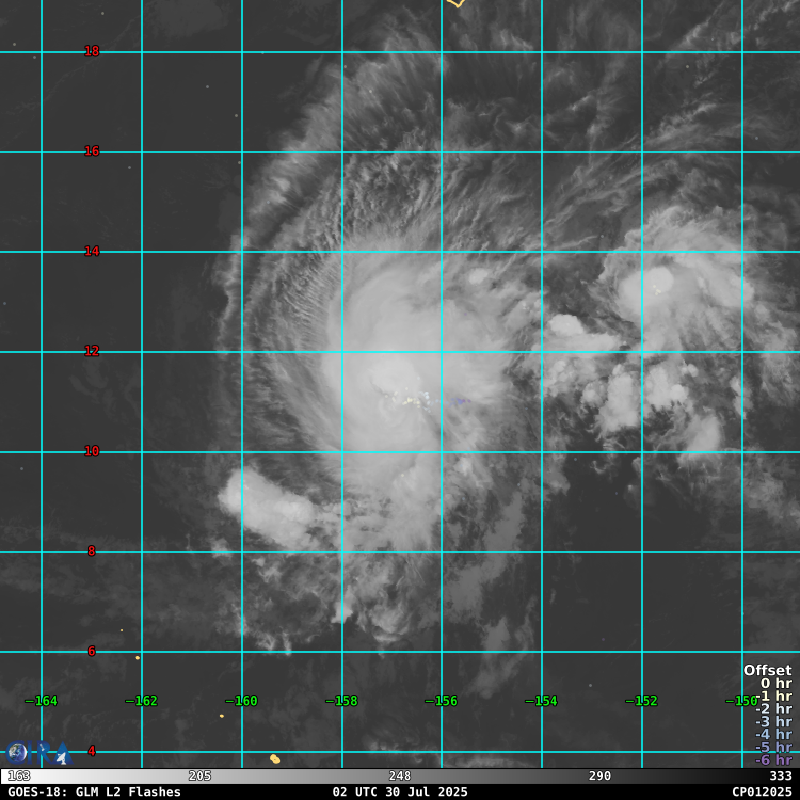Click the GOES-18: GLM L2 Flashes title
Image resolution: width=800 pixels, height=800 pixels.
point(95,792)
